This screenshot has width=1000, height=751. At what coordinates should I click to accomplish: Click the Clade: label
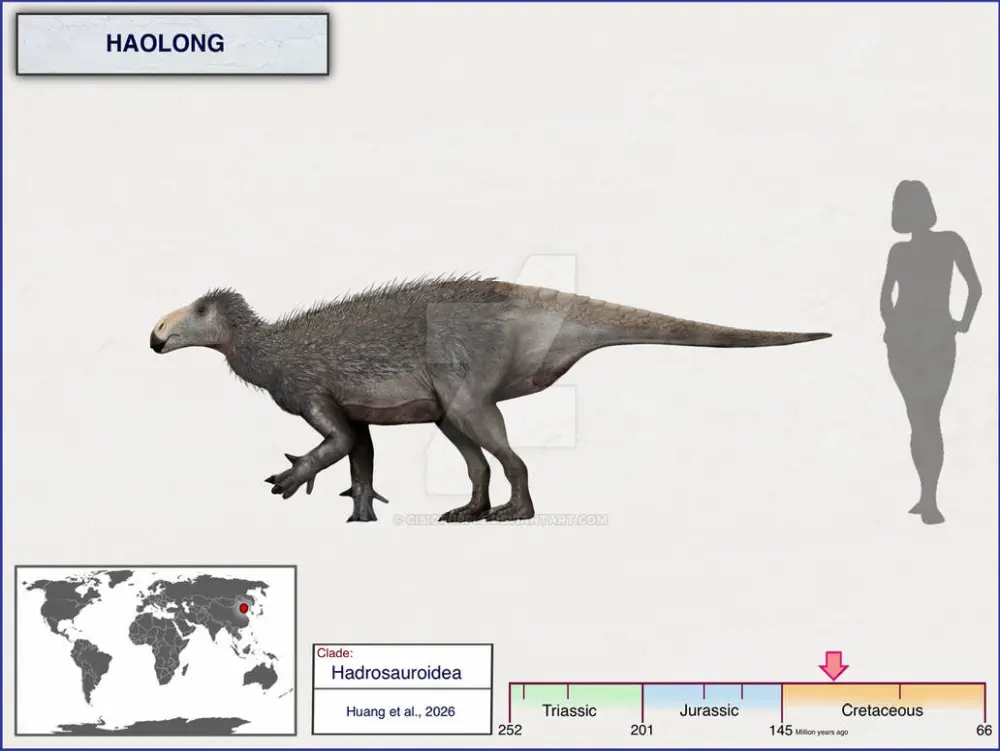click(x=334, y=653)
